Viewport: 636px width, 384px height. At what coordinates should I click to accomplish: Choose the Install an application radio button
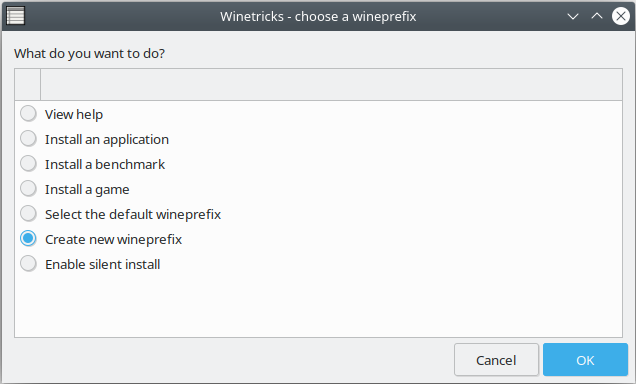point(28,139)
